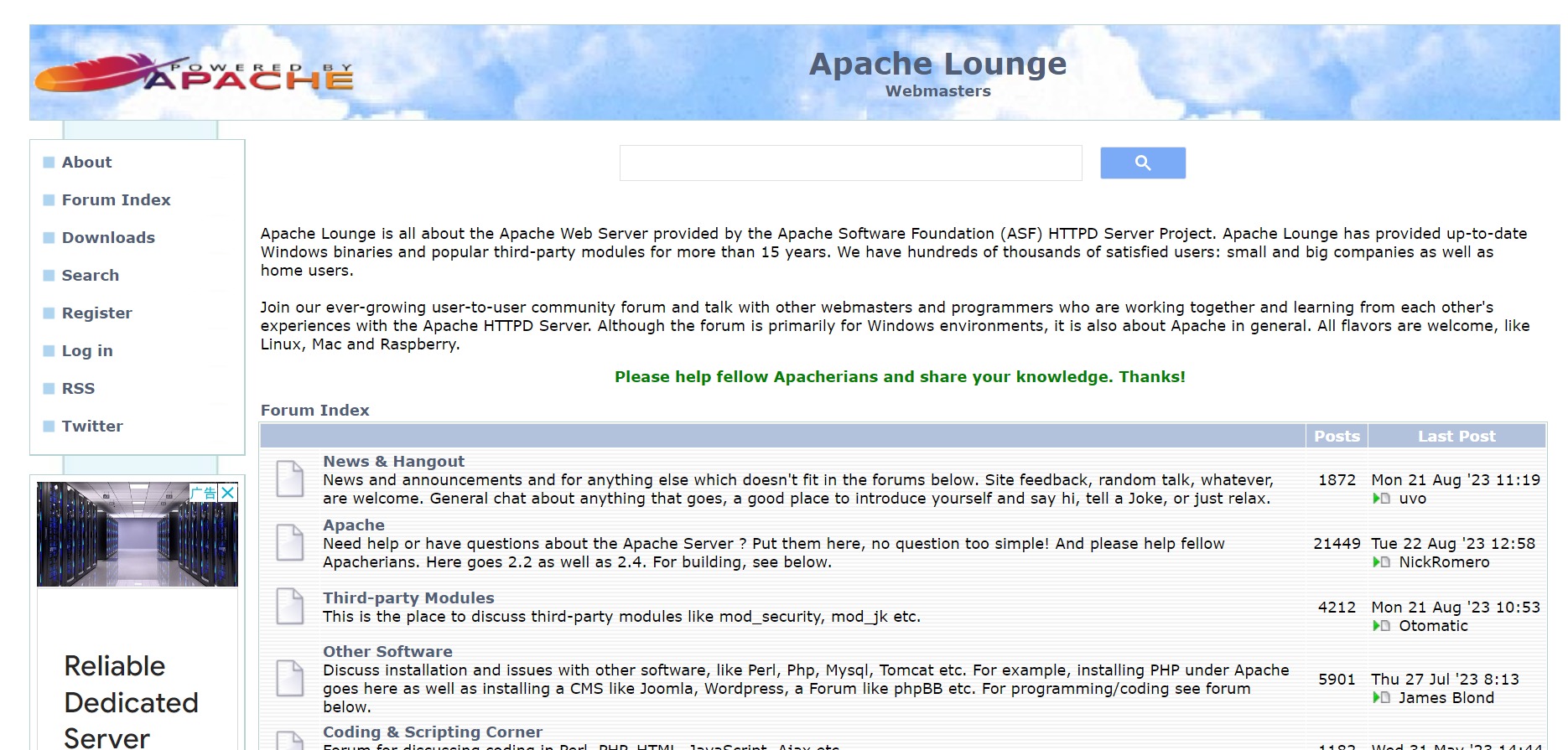Open user James Blond's profile link

coord(1446,698)
